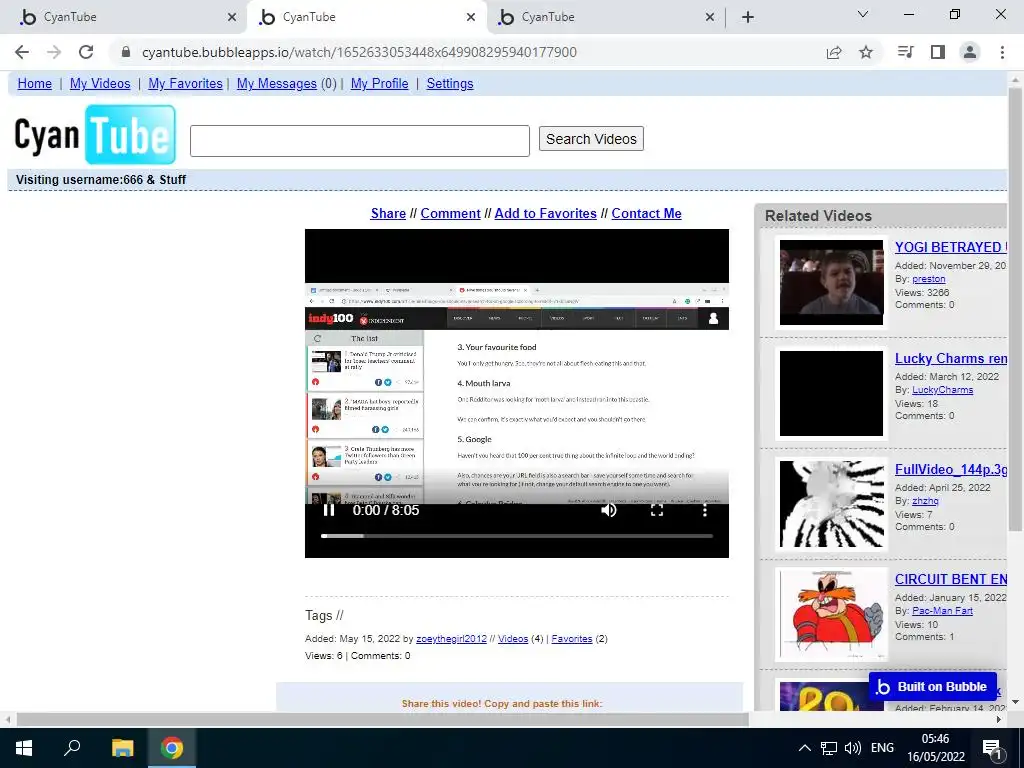The height and width of the screenshot is (768, 1024).
Task: Click the Comment link above video
Action: coord(451,214)
